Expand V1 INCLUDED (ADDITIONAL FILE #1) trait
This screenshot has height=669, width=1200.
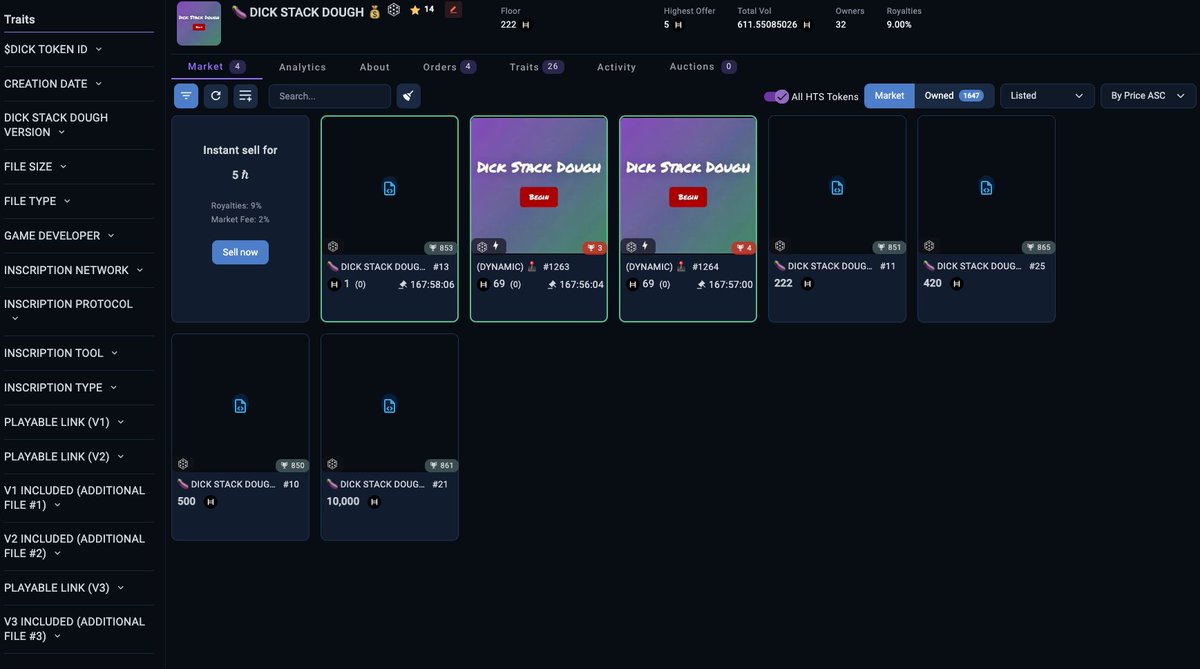[75, 498]
